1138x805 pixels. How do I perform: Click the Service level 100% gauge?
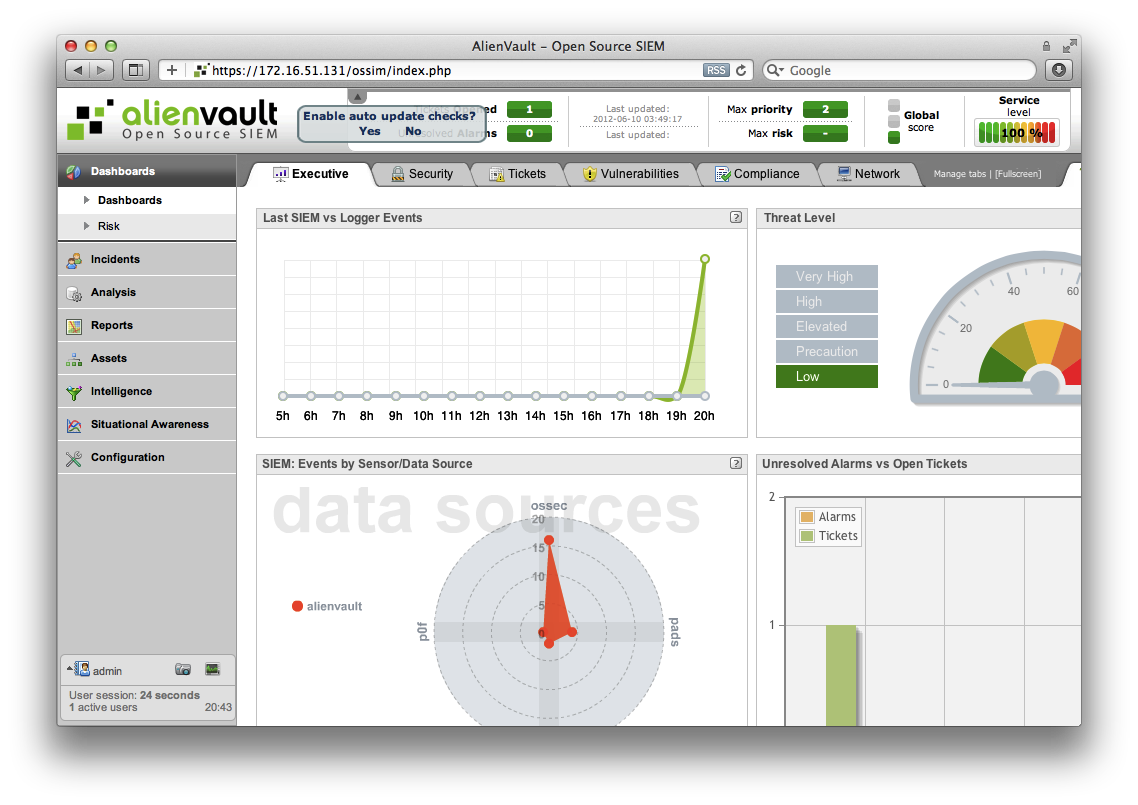(x=1017, y=133)
